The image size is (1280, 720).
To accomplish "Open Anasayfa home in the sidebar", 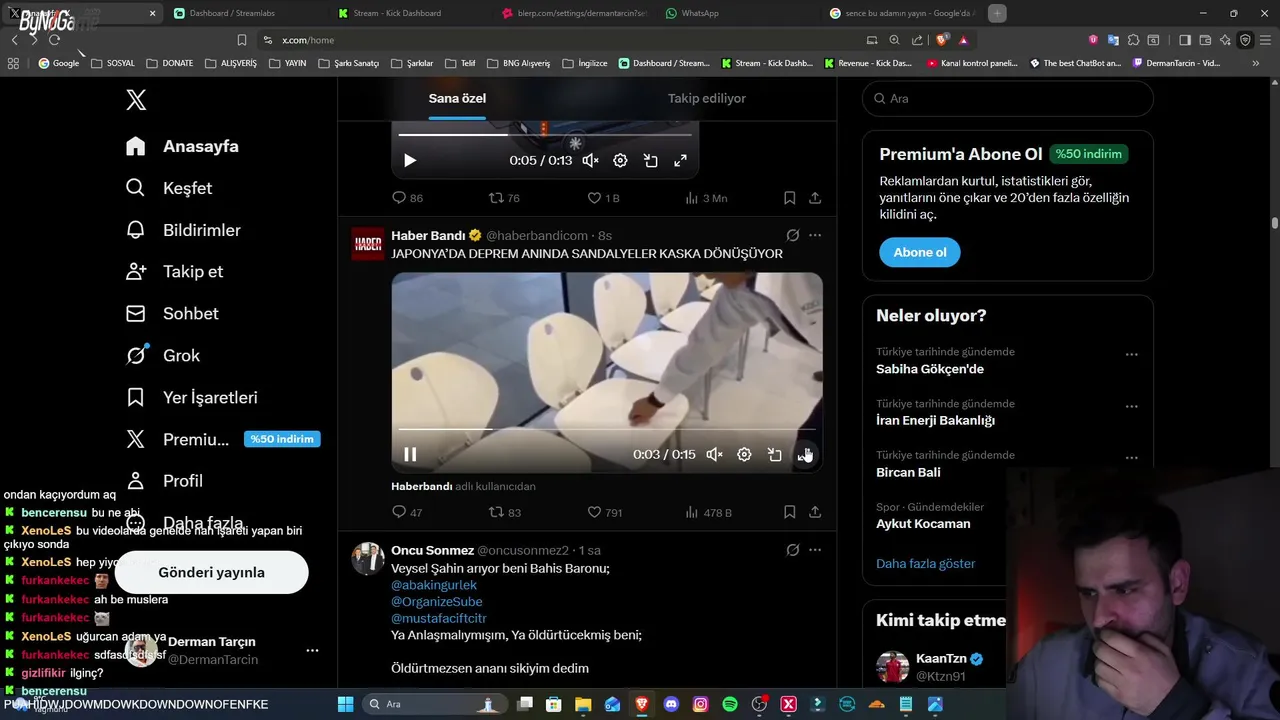I will [182, 146].
